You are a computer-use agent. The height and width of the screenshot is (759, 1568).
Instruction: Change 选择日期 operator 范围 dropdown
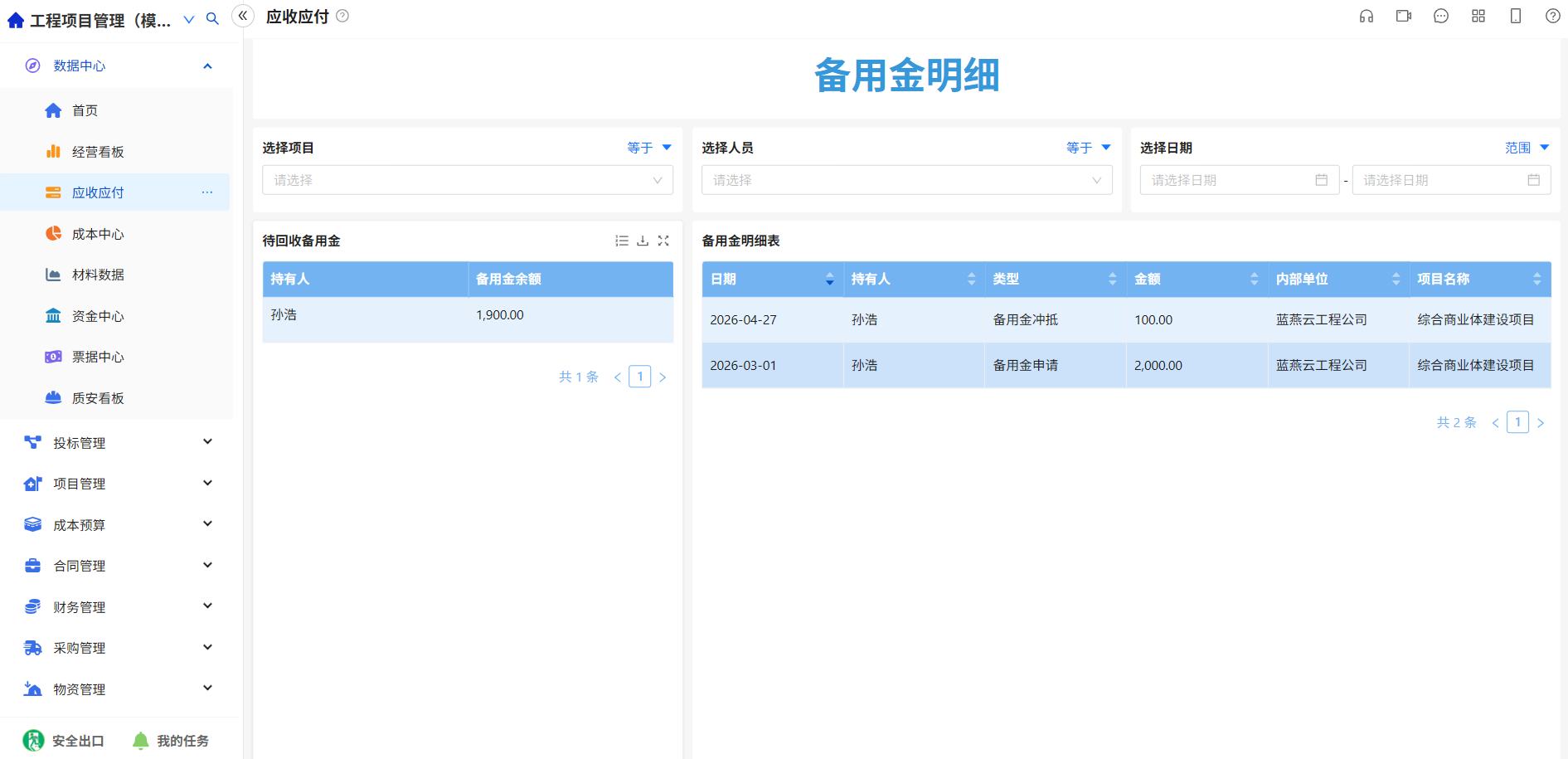click(1527, 148)
